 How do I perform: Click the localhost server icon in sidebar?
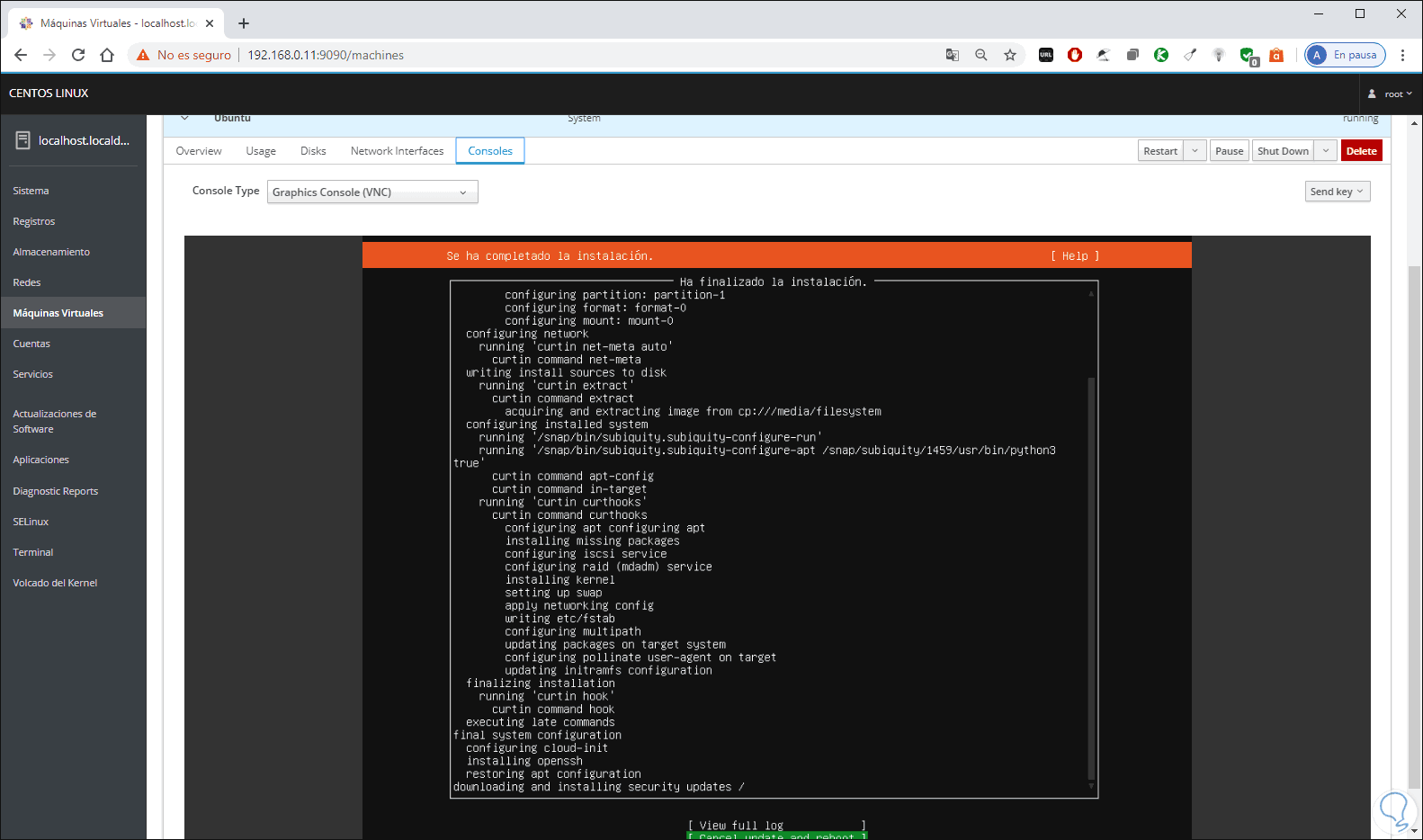click(x=22, y=140)
